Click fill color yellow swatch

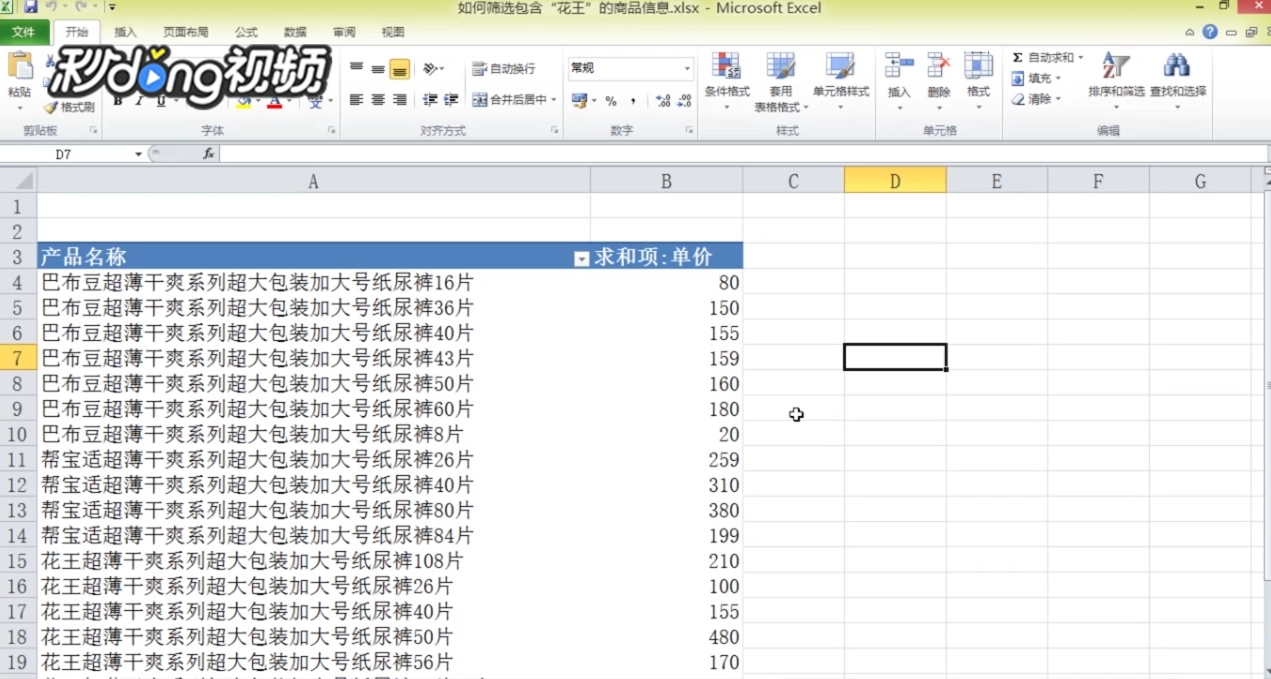click(x=244, y=101)
